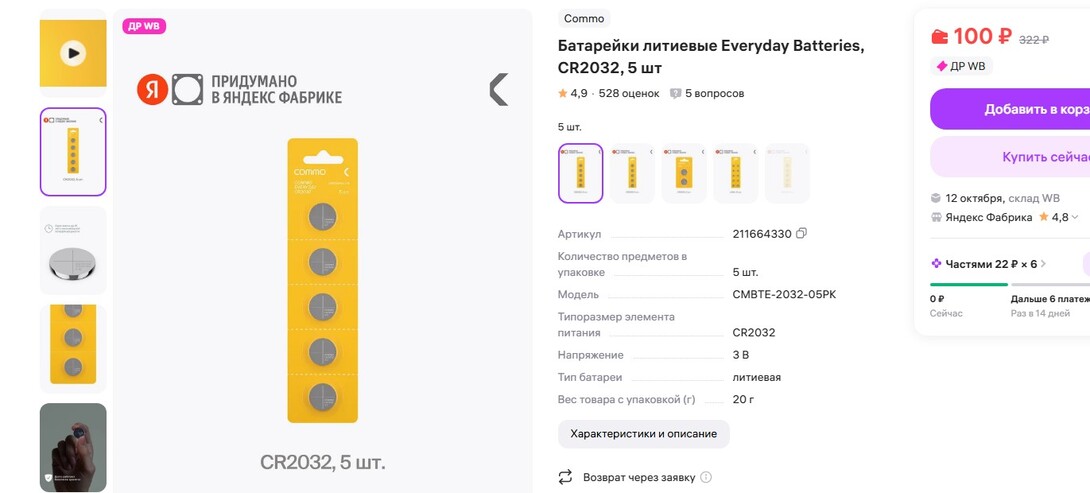Viewport: 1090px width, 493px height.
Task: Click the ДР WB badge on product image
Action: point(144,26)
